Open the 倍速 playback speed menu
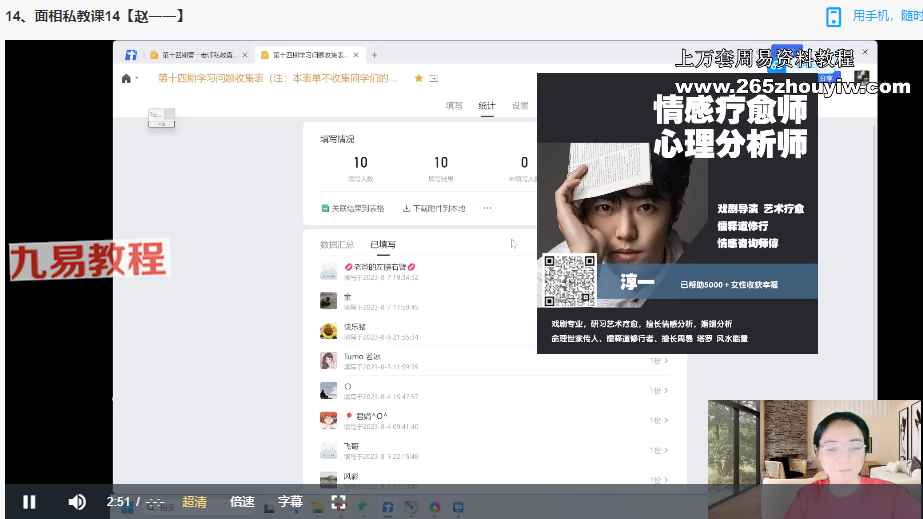This screenshot has height=519, width=923. (242, 502)
